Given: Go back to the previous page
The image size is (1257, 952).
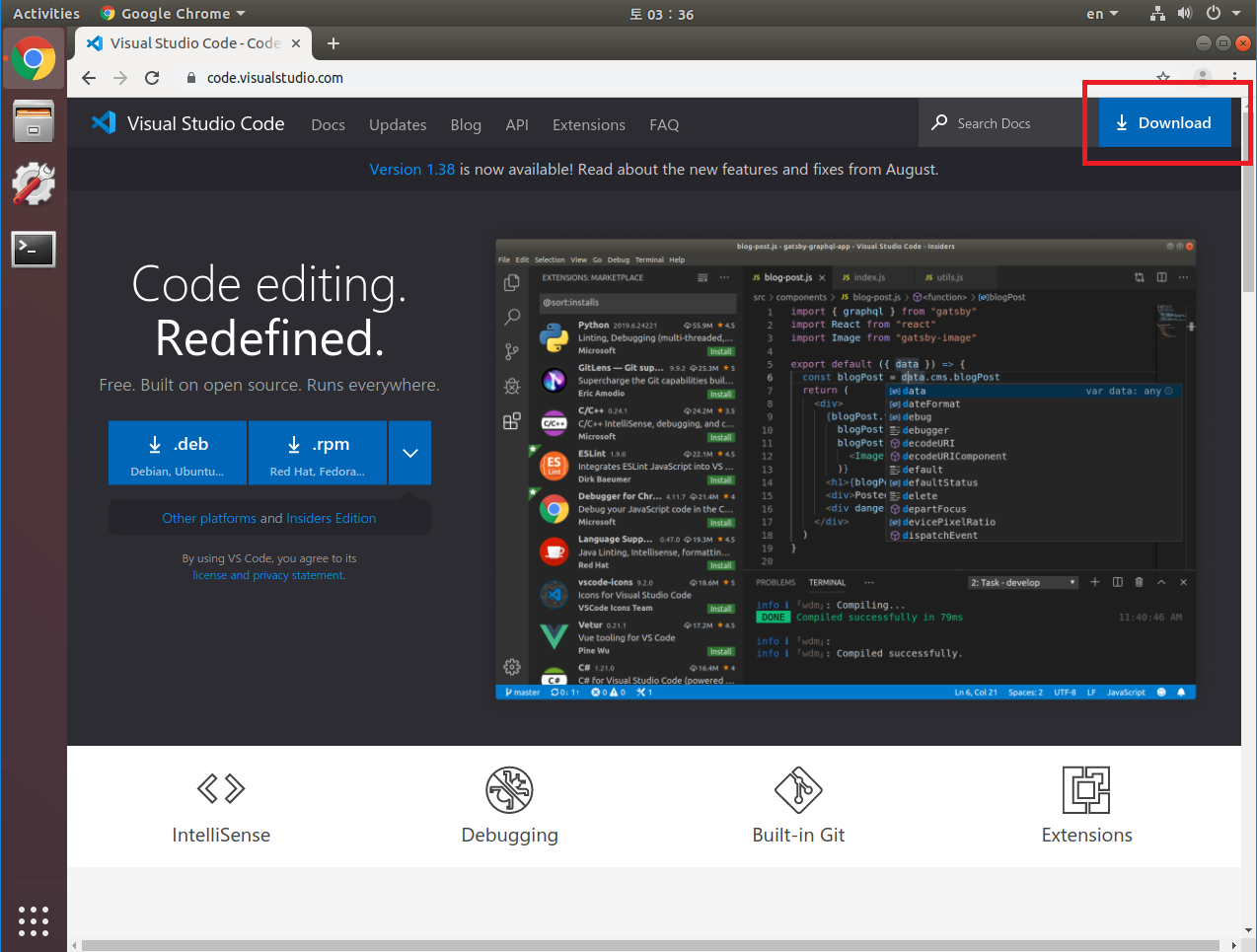Looking at the screenshot, I should click(x=89, y=78).
